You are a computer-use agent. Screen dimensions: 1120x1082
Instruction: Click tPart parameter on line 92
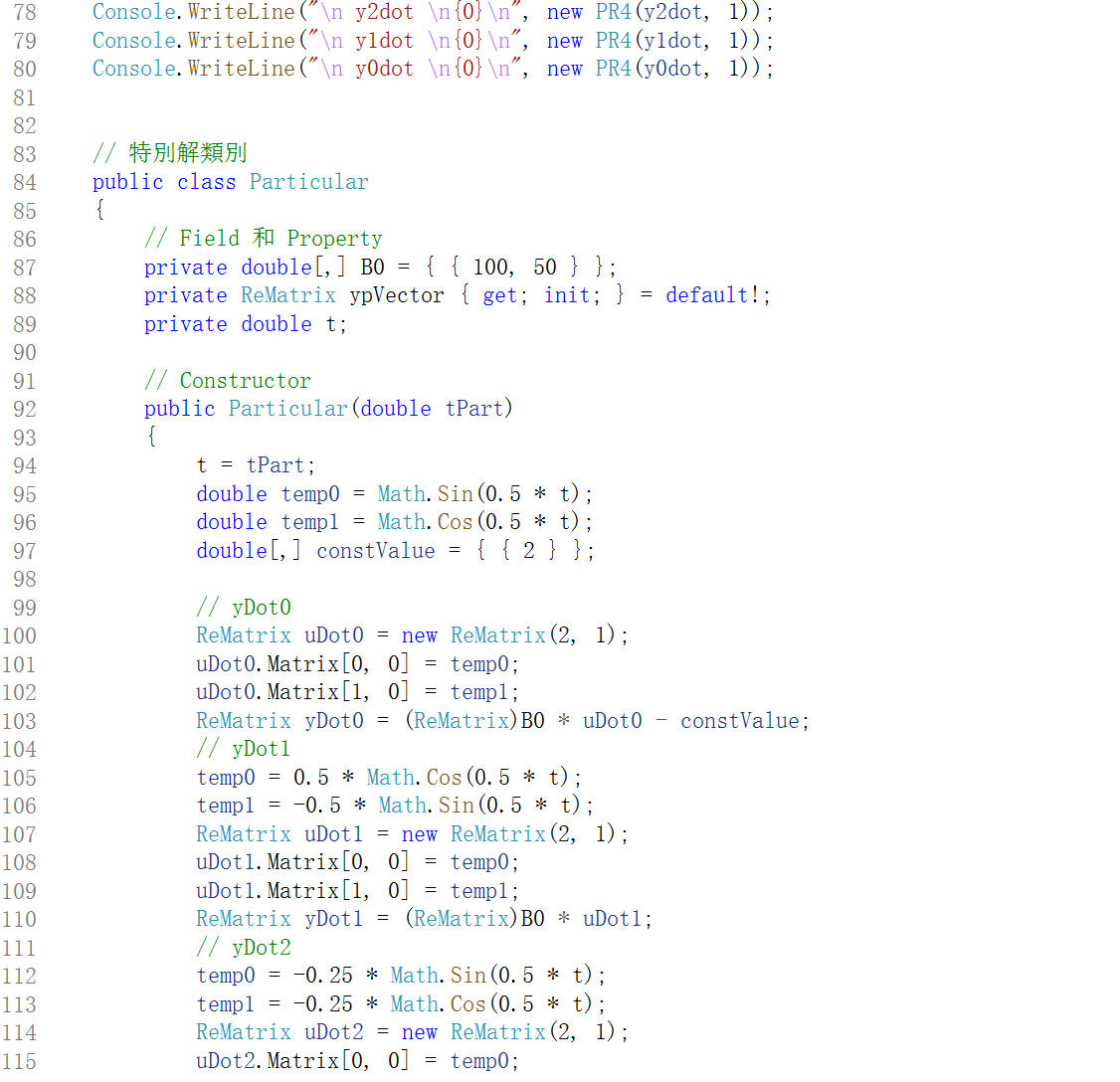(x=473, y=409)
